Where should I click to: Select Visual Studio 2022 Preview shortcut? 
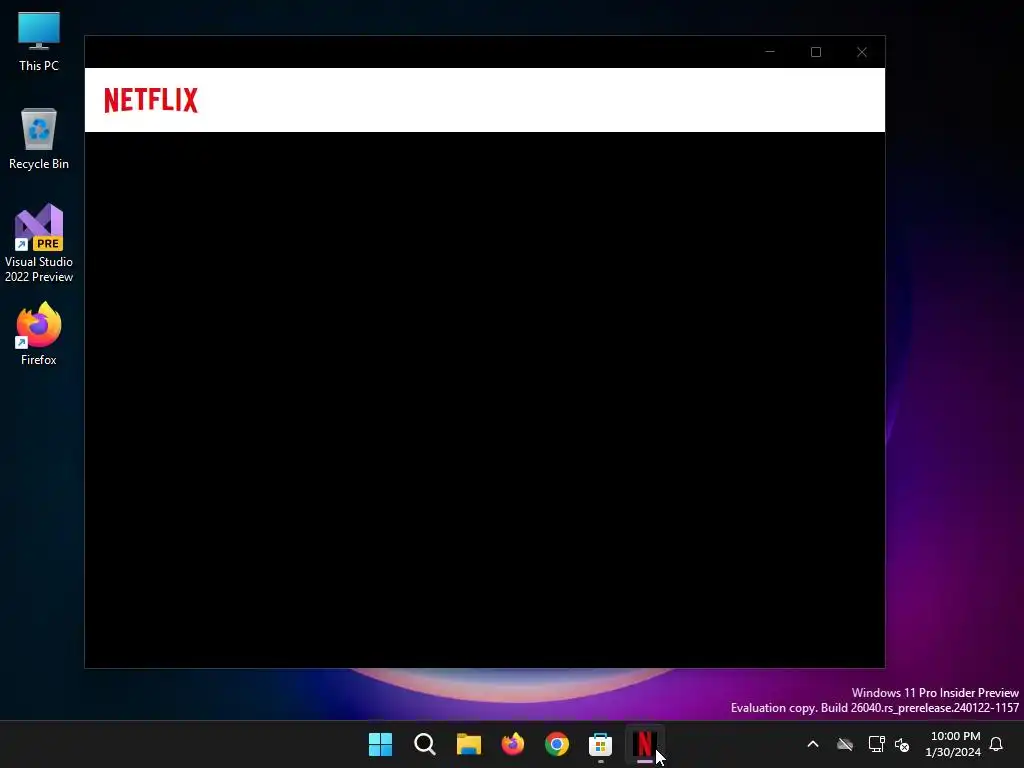(39, 243)
